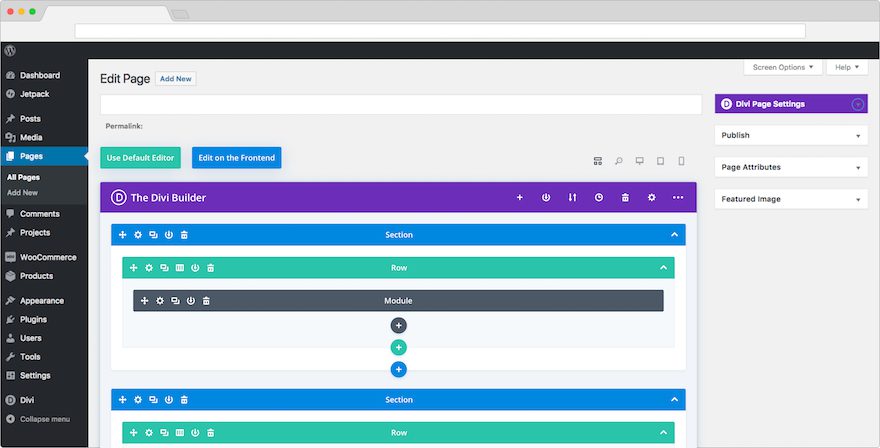Open portability arrows icon in Divi Builder header

click(x=572, y=198)
